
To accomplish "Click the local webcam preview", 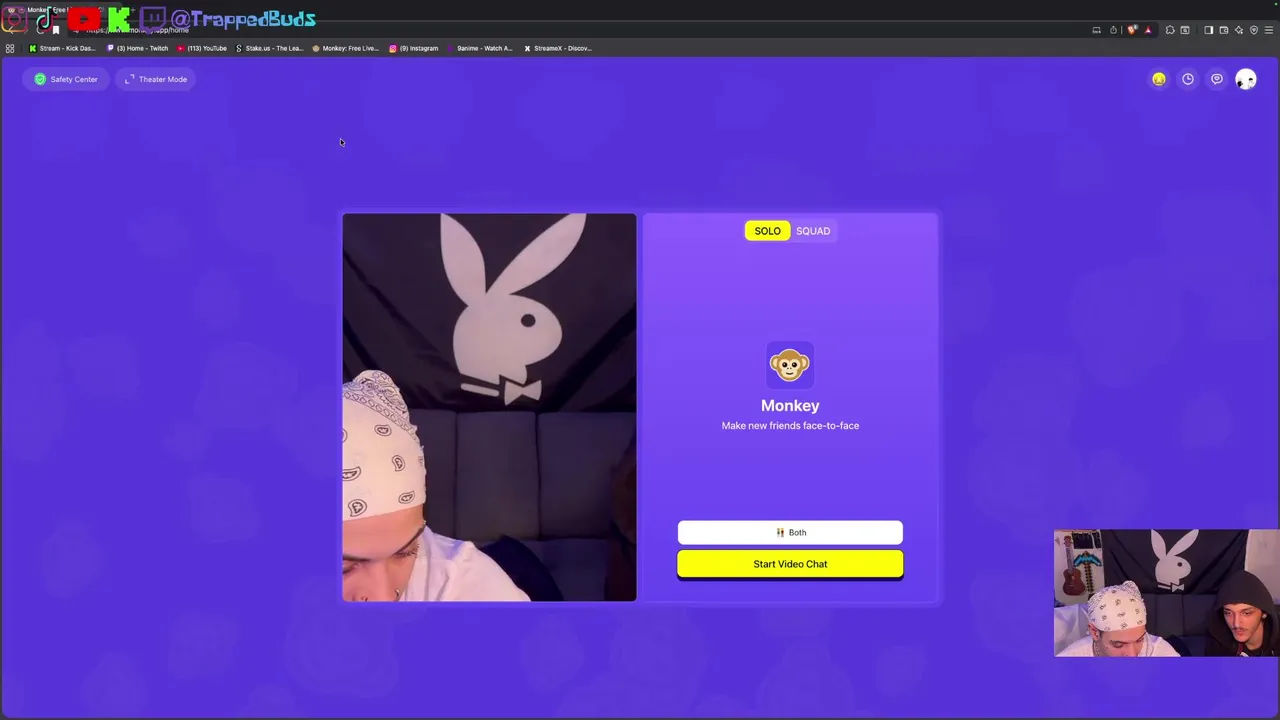I will (489, 407).
